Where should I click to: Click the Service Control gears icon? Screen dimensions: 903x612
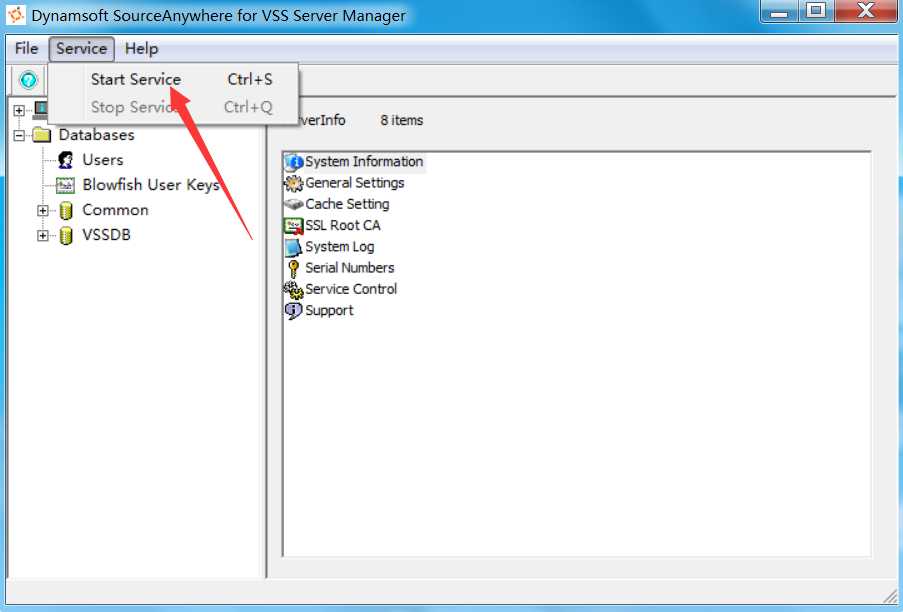[294, 290]
